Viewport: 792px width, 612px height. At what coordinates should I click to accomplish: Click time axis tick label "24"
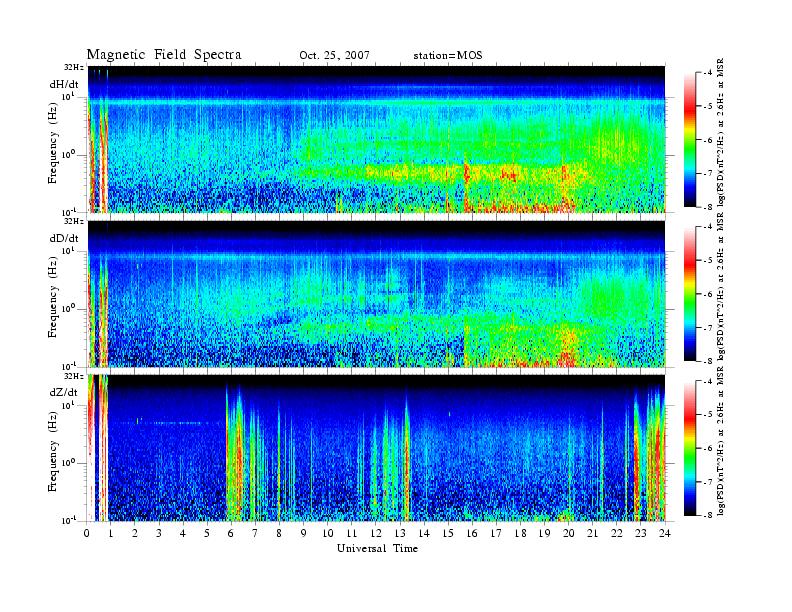[x=665, y=534]
